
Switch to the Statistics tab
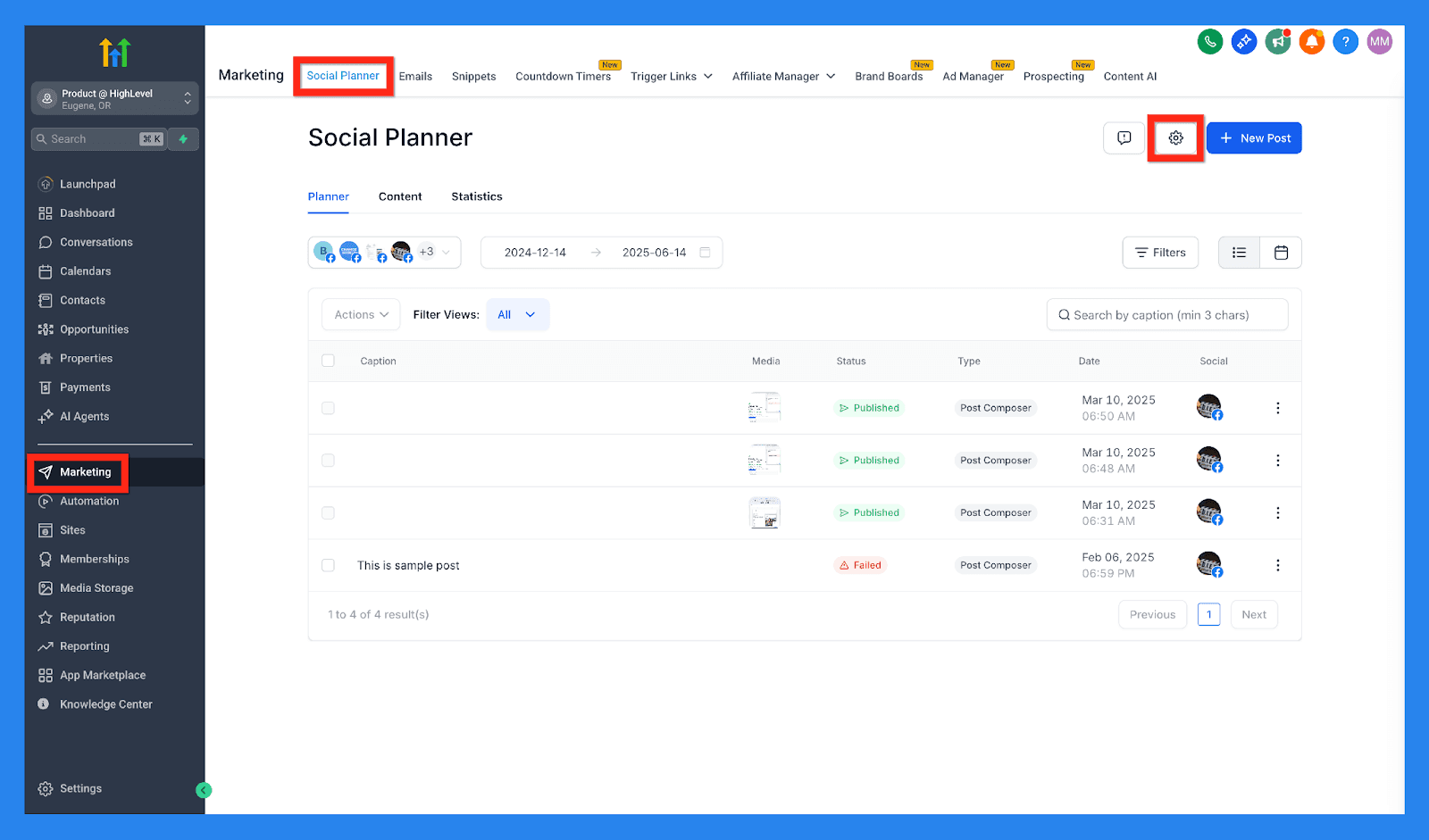tap(477, 196)
